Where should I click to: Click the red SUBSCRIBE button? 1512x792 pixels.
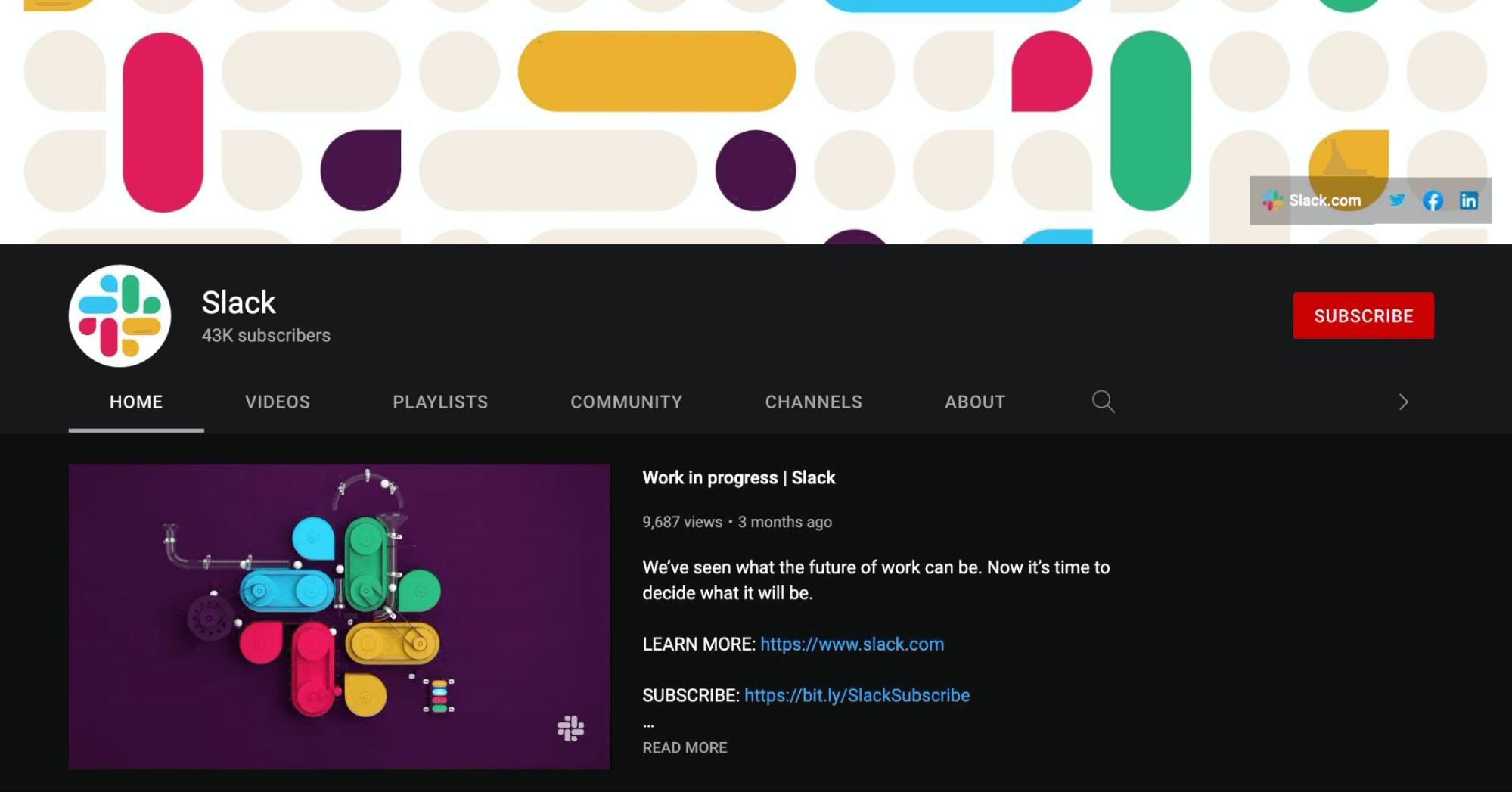pyautogui.click(x=1363, y=315)
